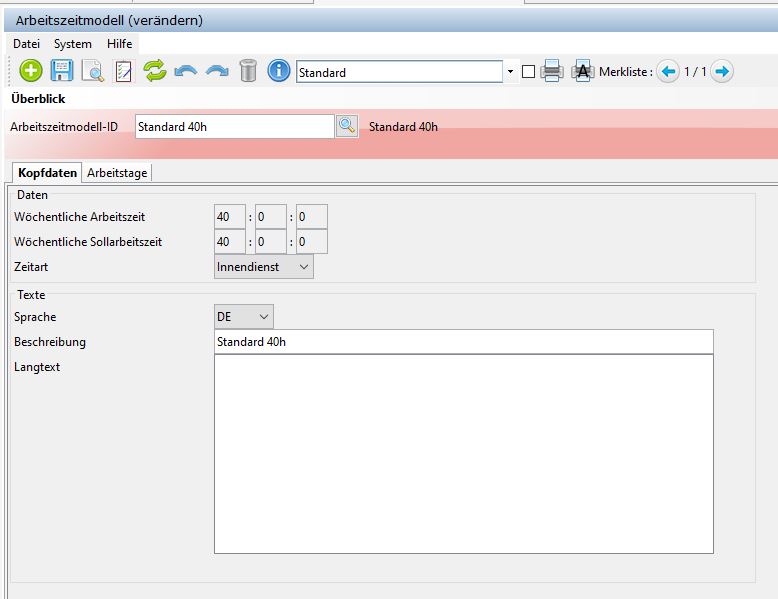Open the Sprache DE dropdown

click(x=244, y=317)
